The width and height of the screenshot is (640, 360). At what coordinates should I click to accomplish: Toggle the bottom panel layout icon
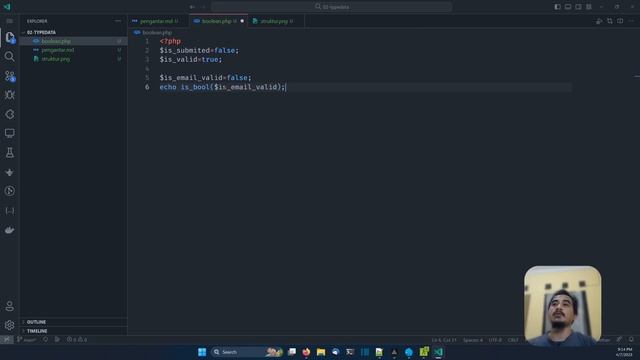tap(568, 7)
